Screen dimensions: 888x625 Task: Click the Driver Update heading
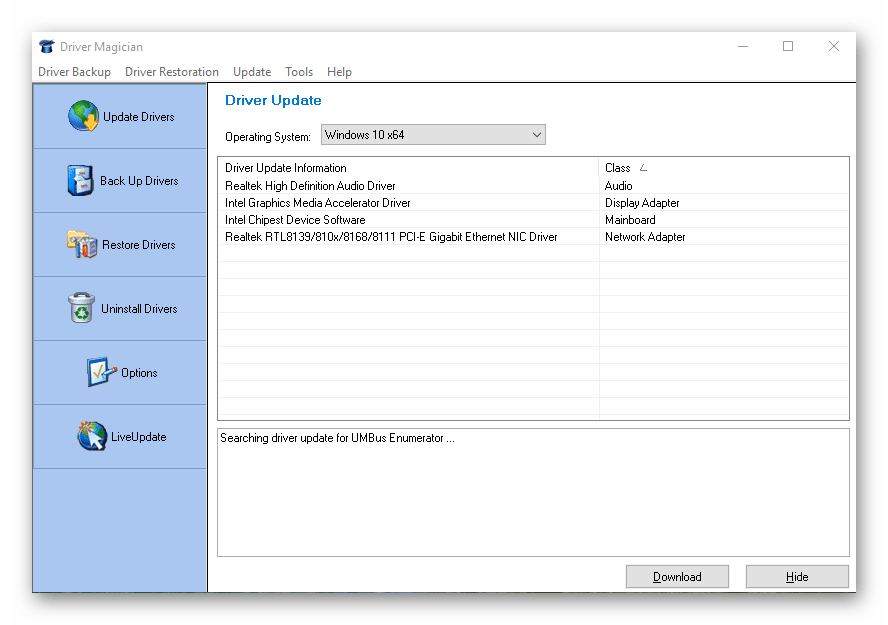pos(273,100)
